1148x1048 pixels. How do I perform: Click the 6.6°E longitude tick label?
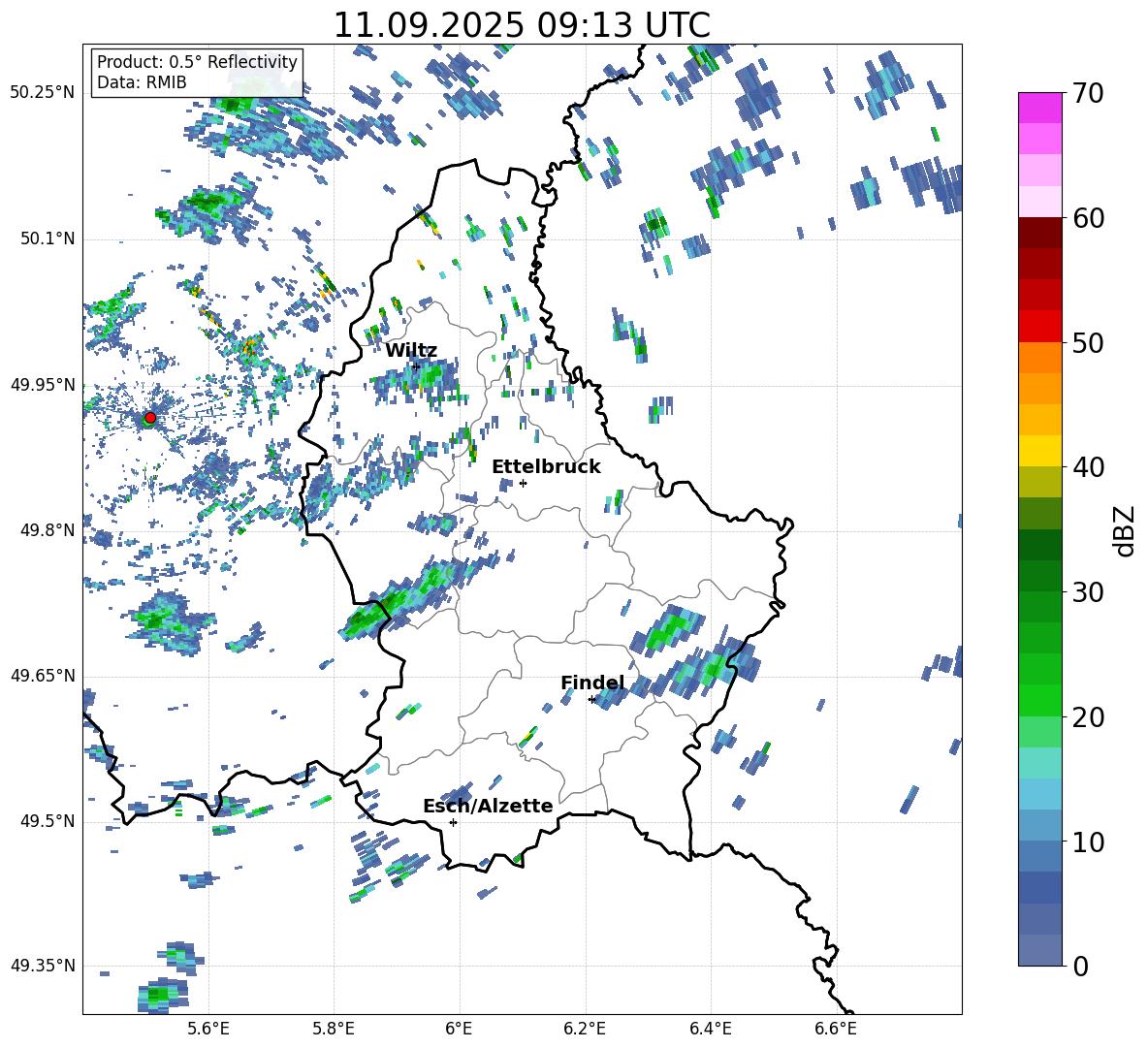(836, 1029)
